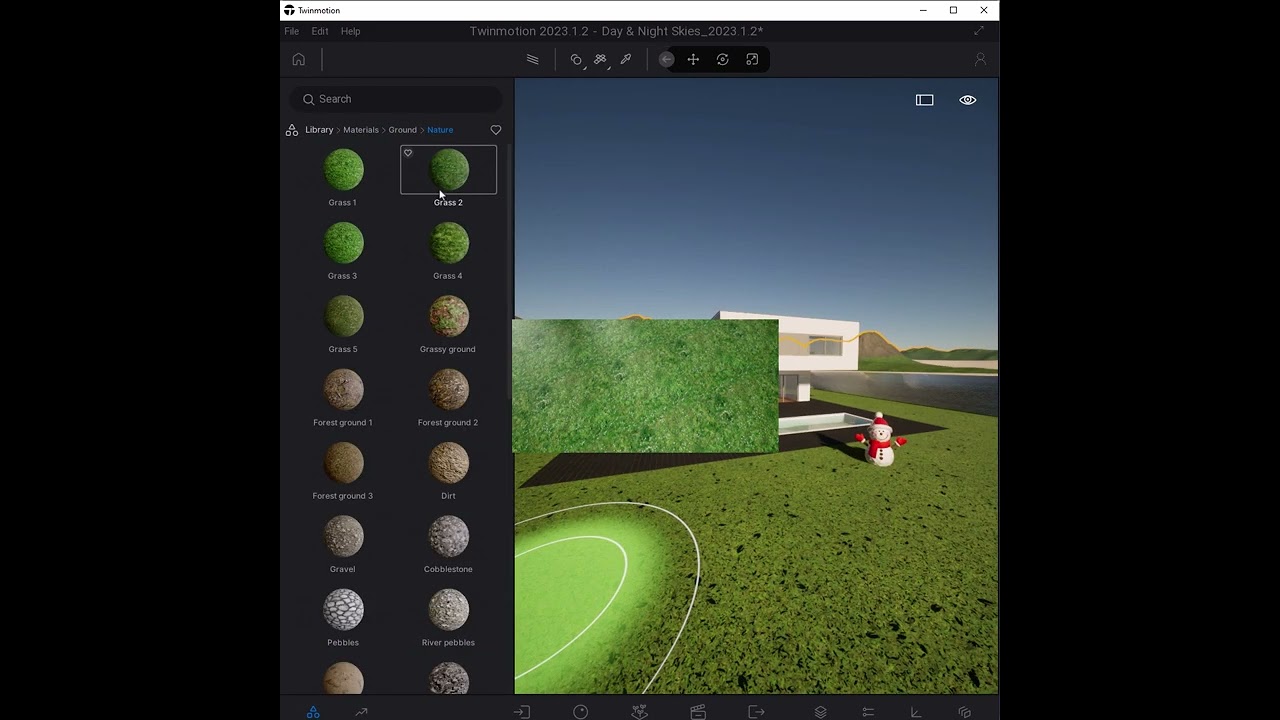This screenshot has width=1280, height=720.
Task: Favorite the Nature category with the heart
Action: (x=496, y=130)
